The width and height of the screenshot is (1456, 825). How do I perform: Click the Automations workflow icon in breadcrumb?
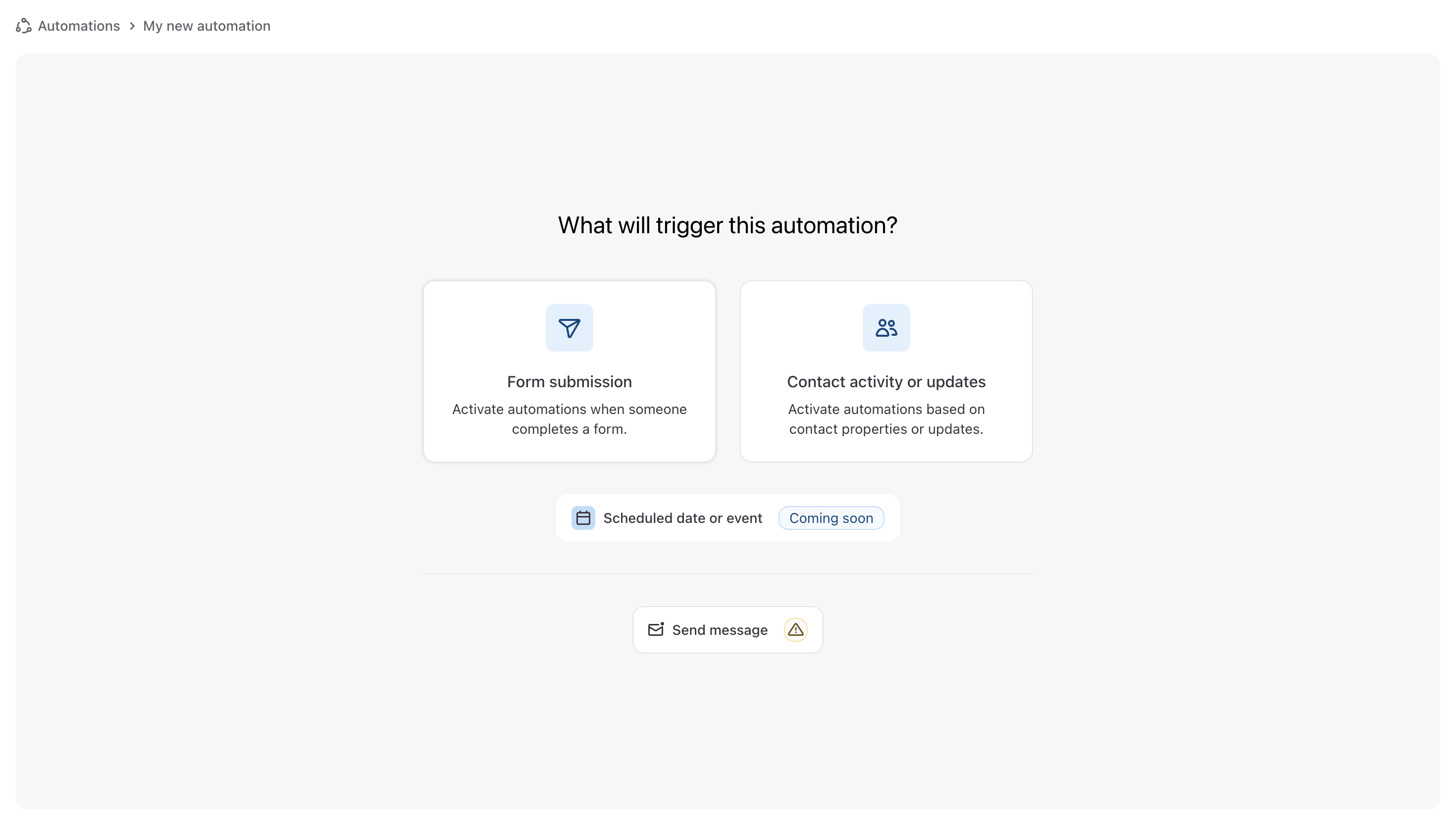coord(23,26)
